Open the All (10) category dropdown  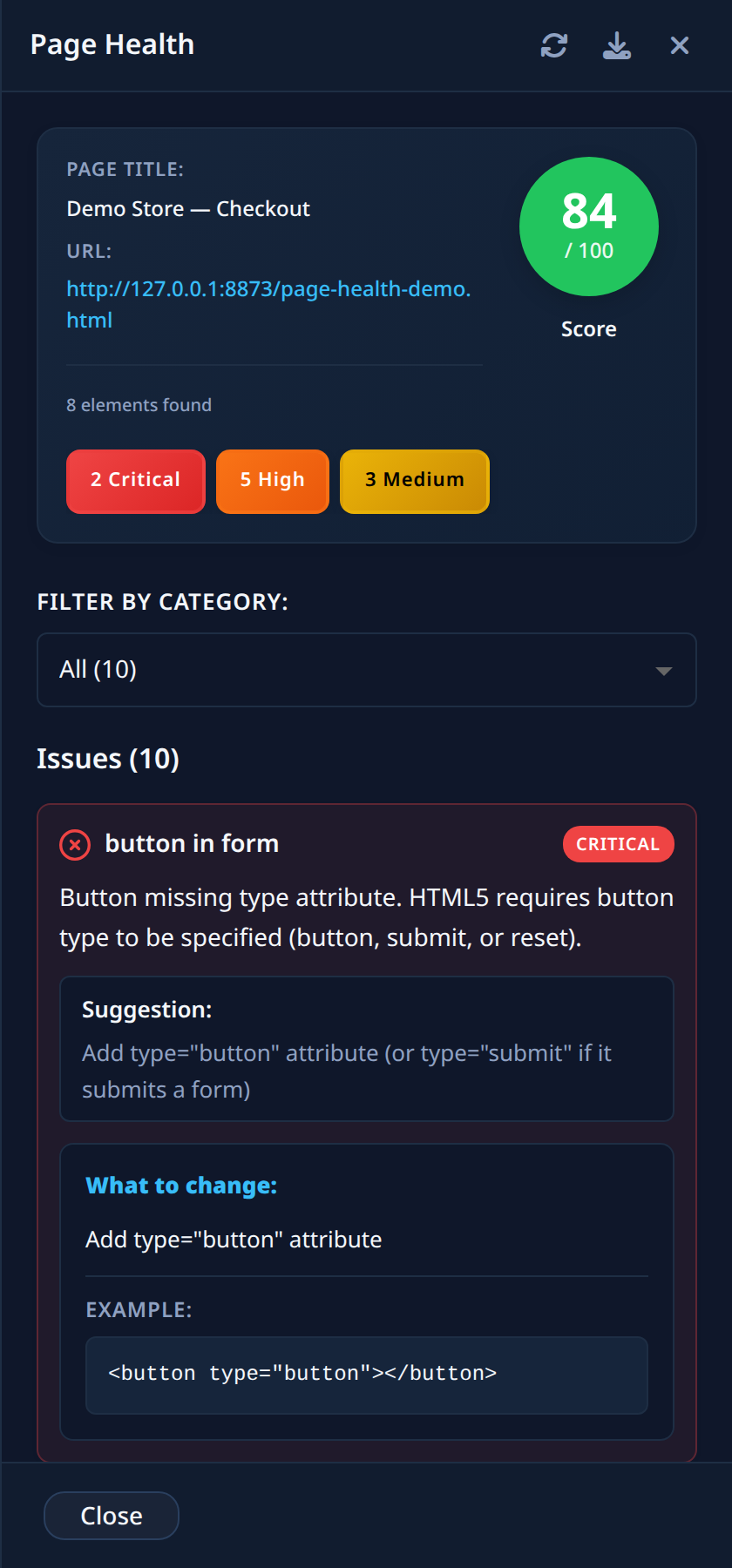pyautogui.click(x=367, y=670)
